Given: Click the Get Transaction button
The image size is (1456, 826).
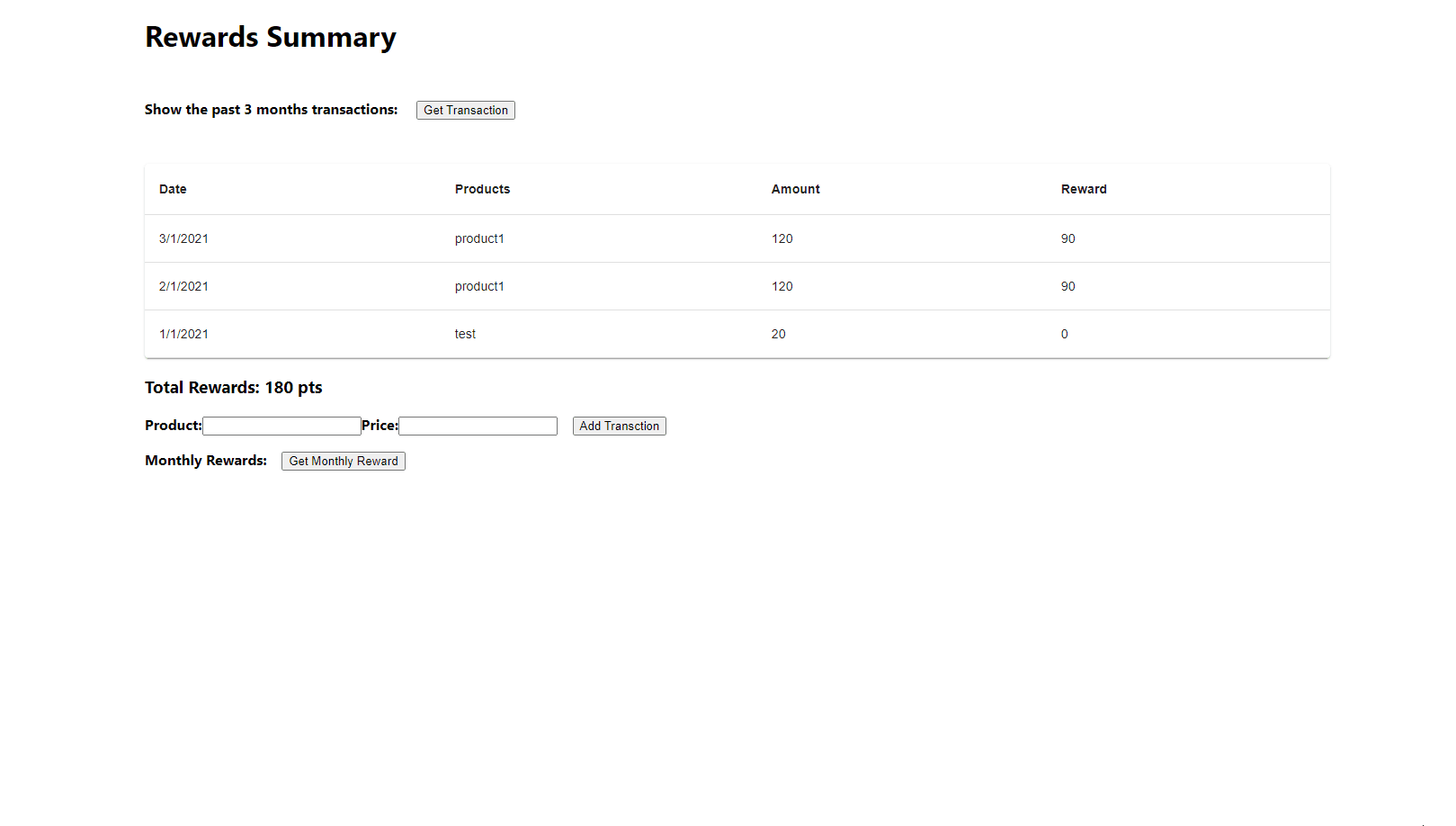Looking at the screenshot, I should coord(465,110).
